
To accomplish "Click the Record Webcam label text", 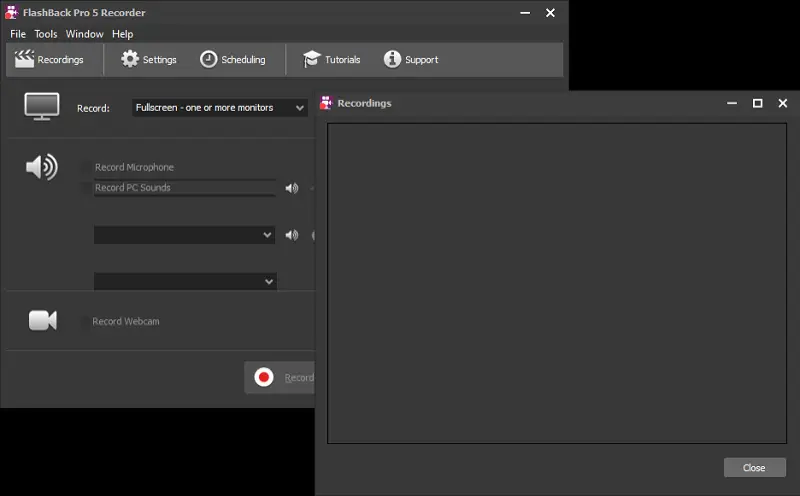I will pos(126,321).
